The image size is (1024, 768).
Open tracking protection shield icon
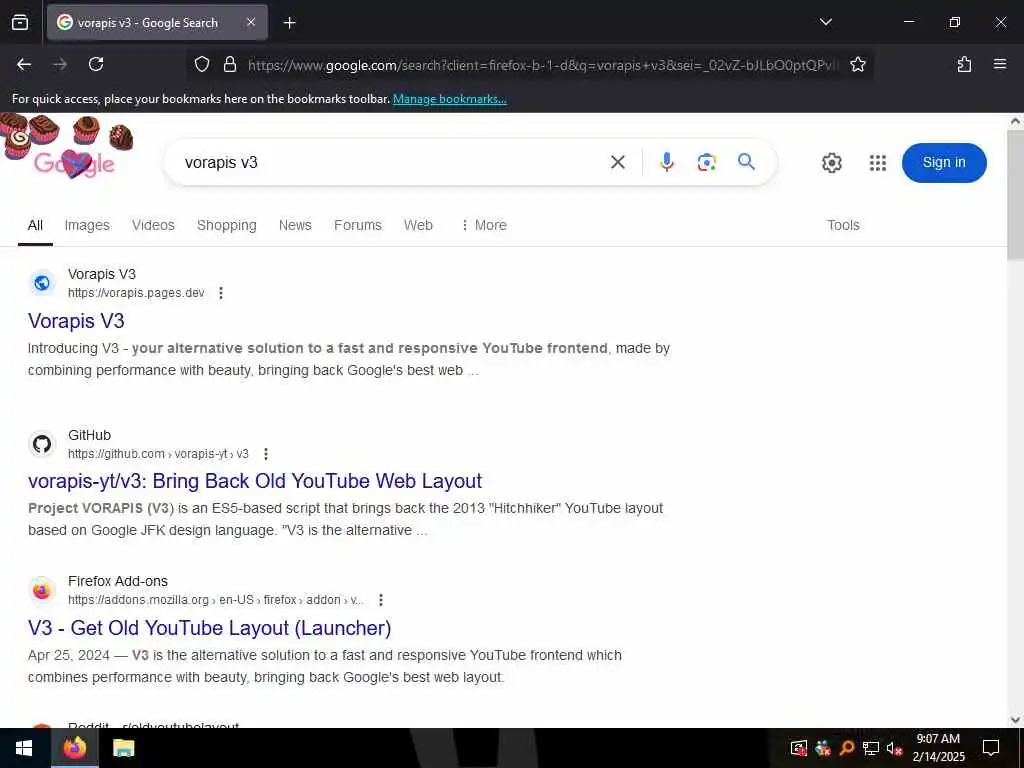coord(202,64)
